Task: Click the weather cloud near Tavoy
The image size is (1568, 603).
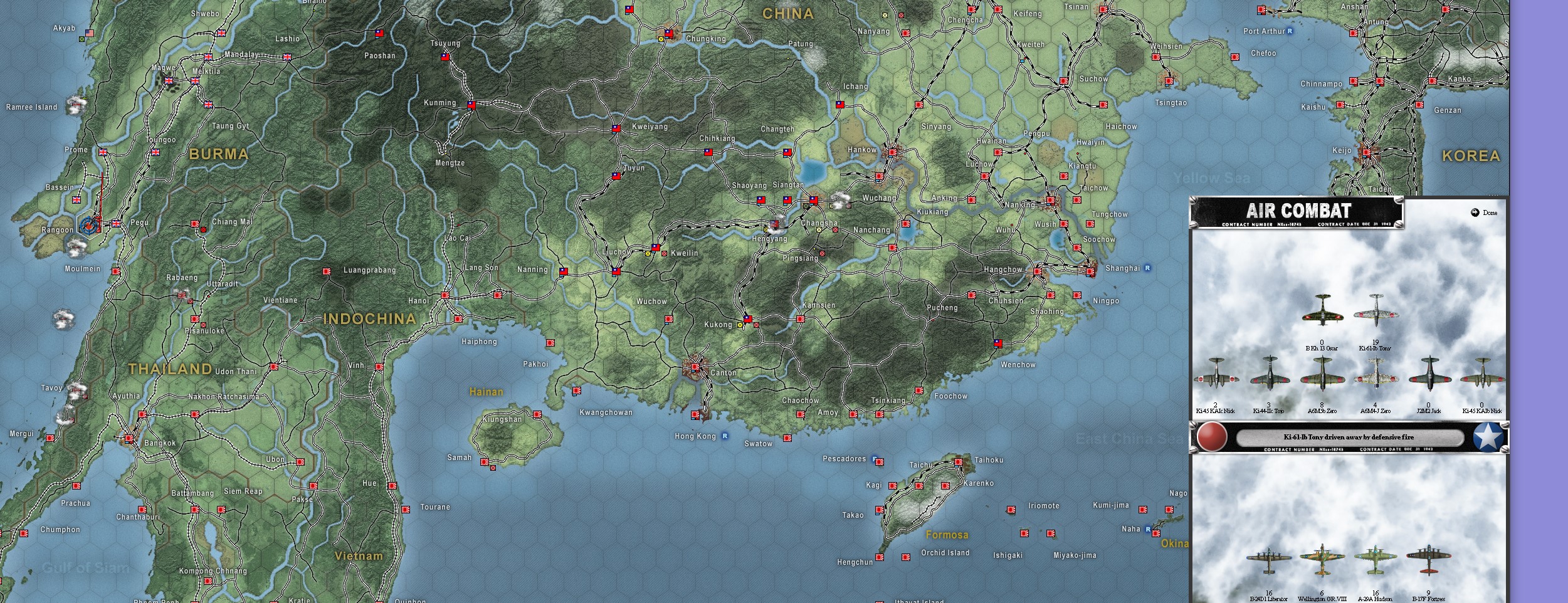Action: (76, 392)
